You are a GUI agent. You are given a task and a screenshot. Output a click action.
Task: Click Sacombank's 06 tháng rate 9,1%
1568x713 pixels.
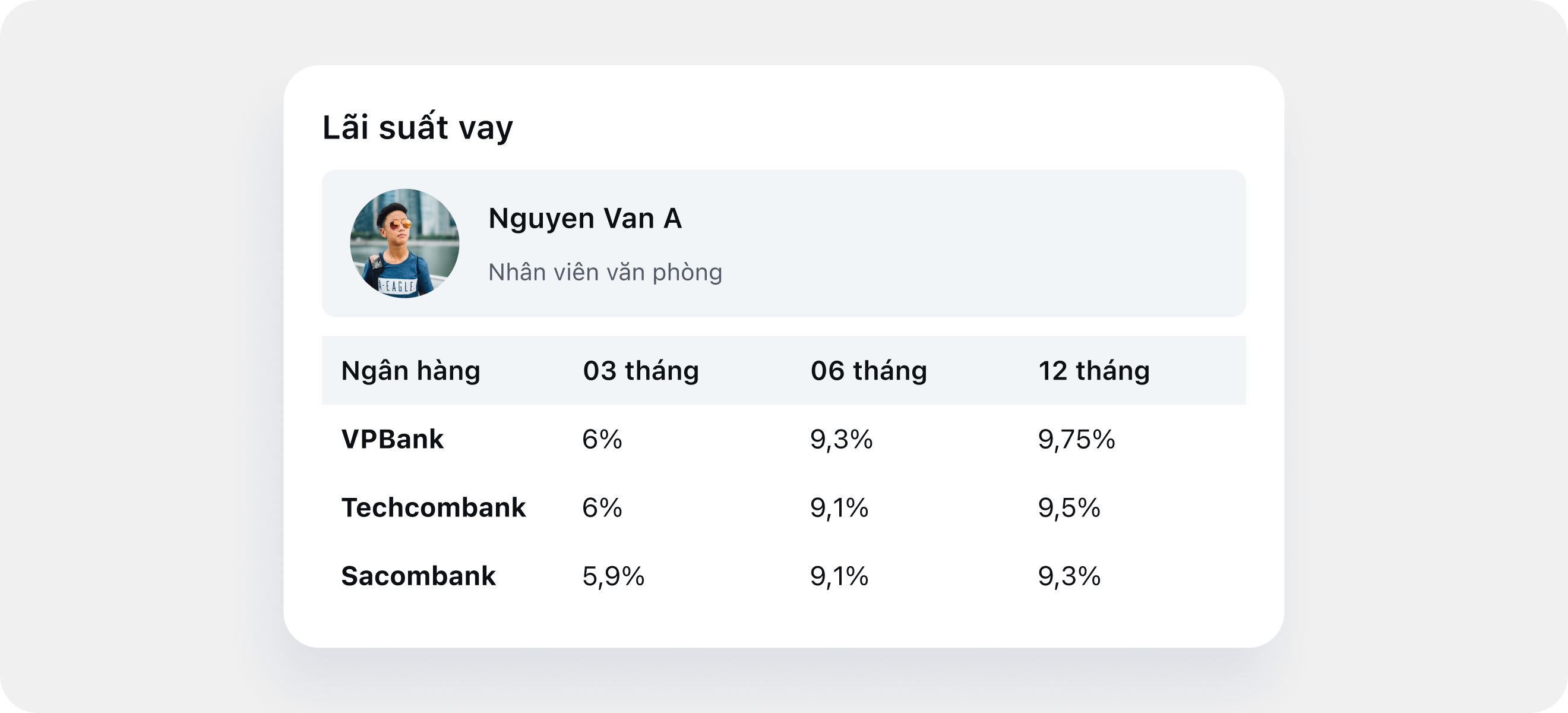839,576
